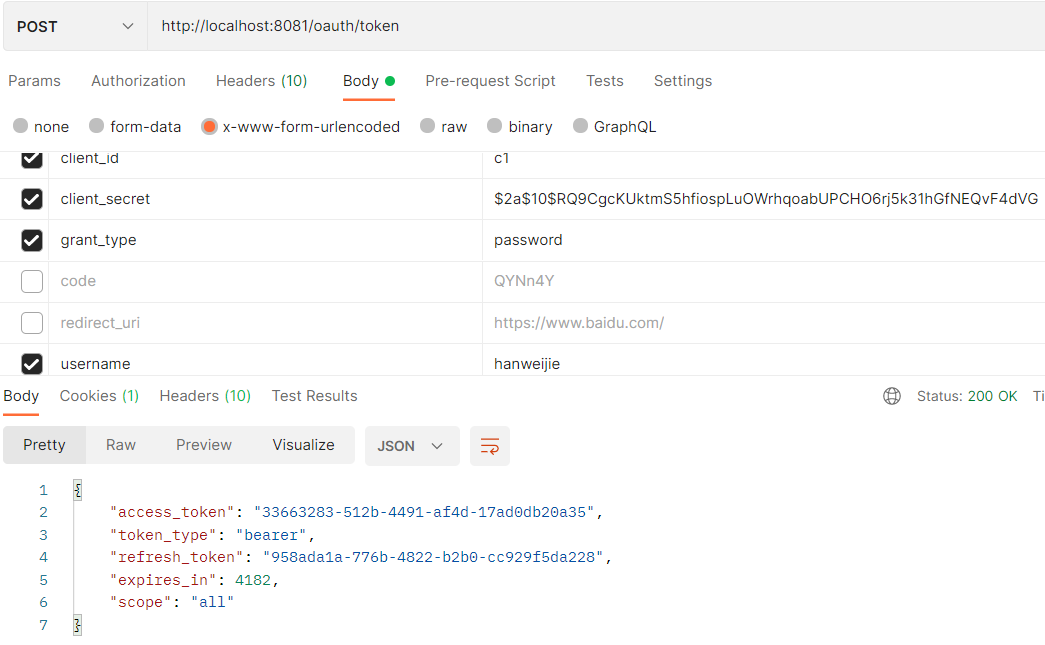
Task: Click the code value QYNn4Y
Action: point(524,281)
